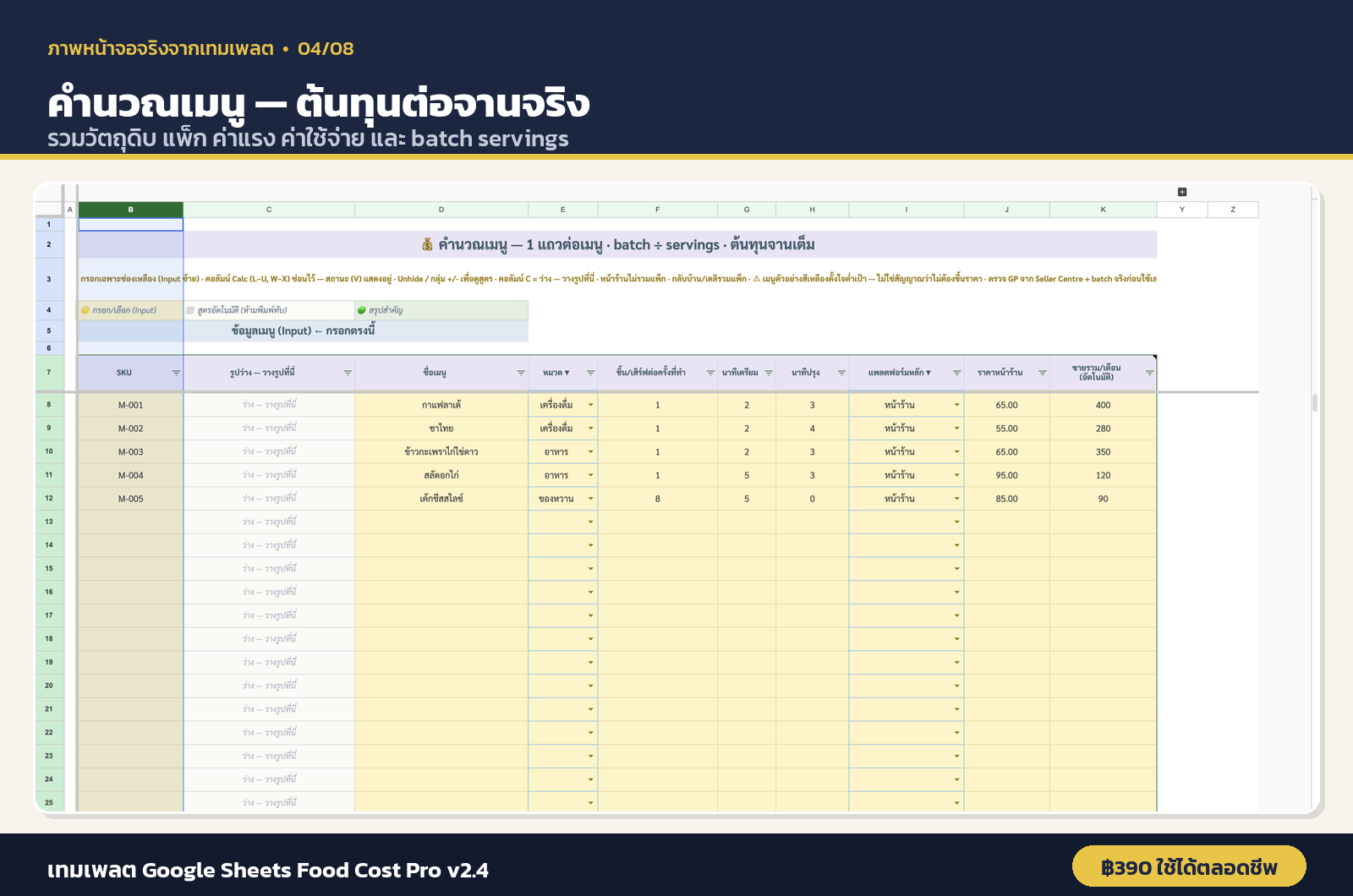Open category dropdown for M-003 ข้าวกะเพราไก่ไข่ดาว
The height and width of the screenshot is (896, 1353).
point(590,452)
